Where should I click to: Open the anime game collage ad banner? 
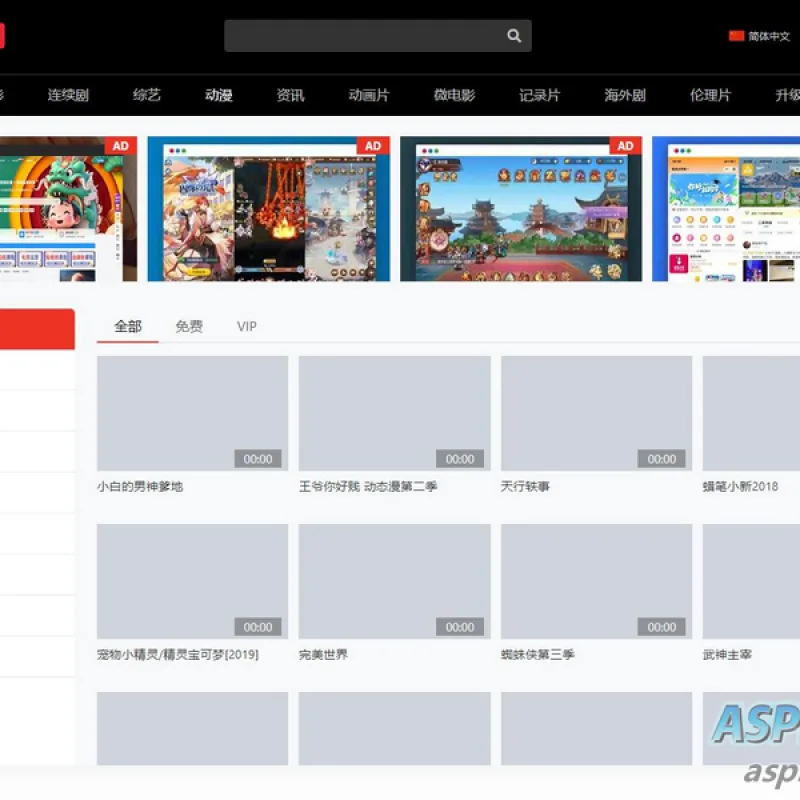pos(269,209)
